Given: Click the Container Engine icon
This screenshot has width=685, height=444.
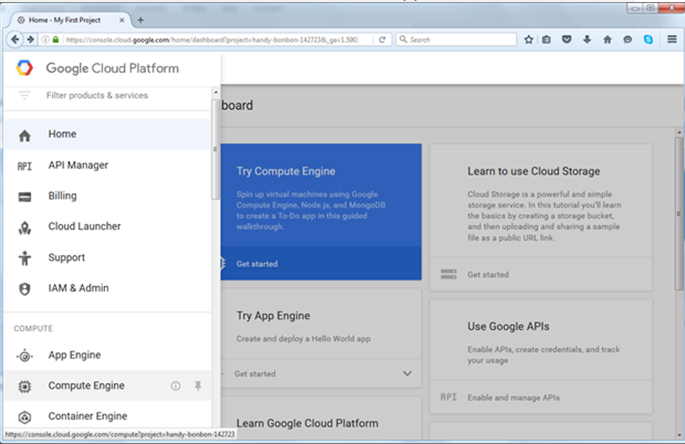Looking at the screenshot, I should (x=24, y=417).
